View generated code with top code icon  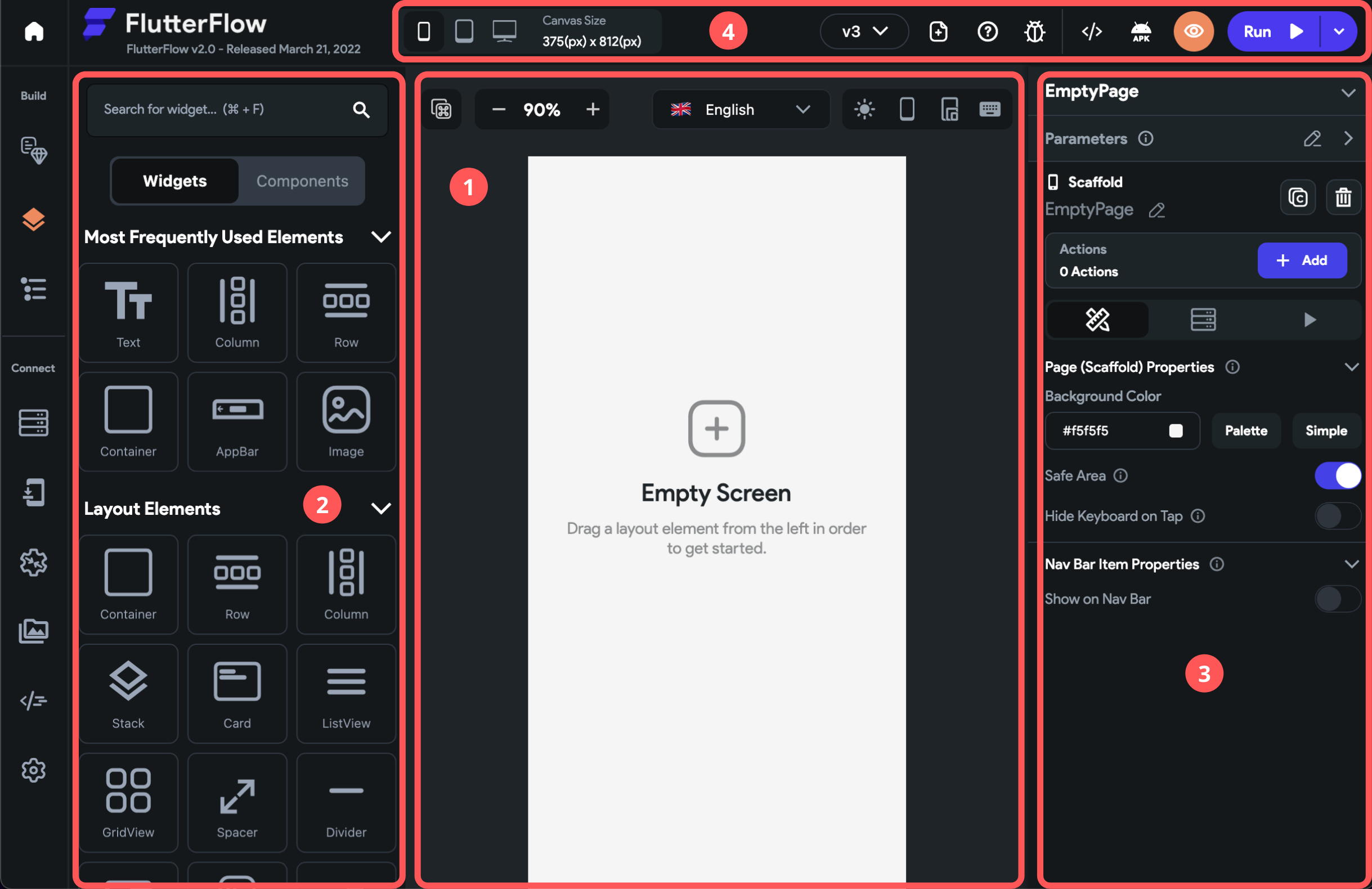(1092, 31)
